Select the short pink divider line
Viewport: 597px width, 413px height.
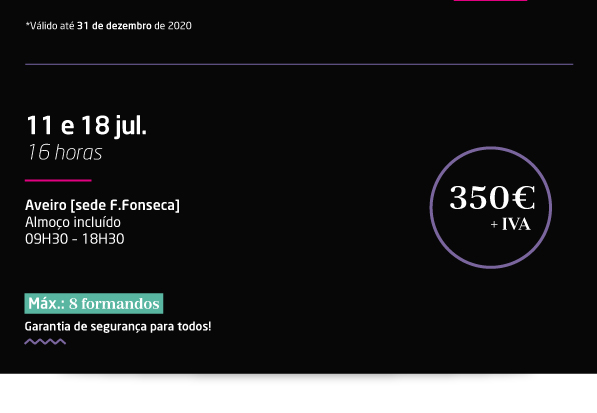tap(58, 180)
